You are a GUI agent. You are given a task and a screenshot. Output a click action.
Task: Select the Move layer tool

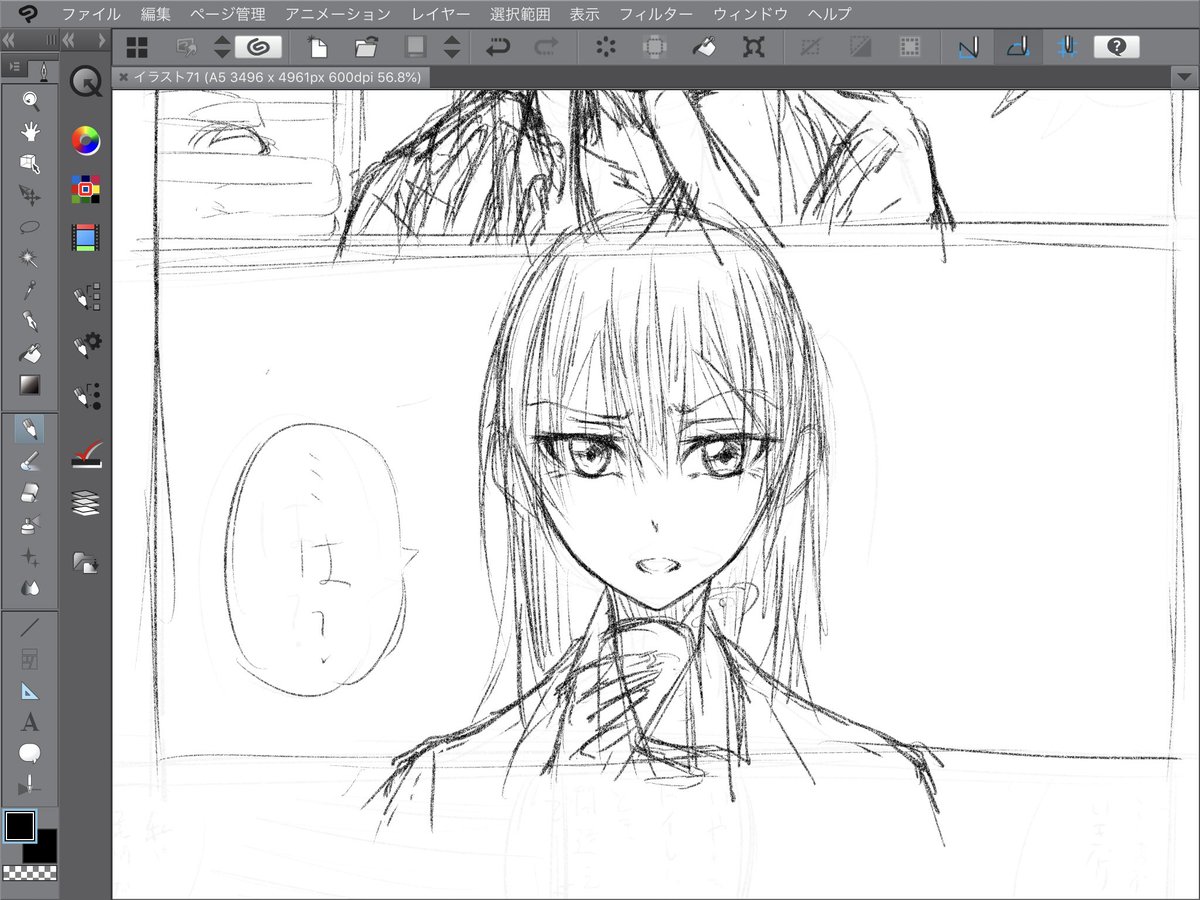pos(29,194)
